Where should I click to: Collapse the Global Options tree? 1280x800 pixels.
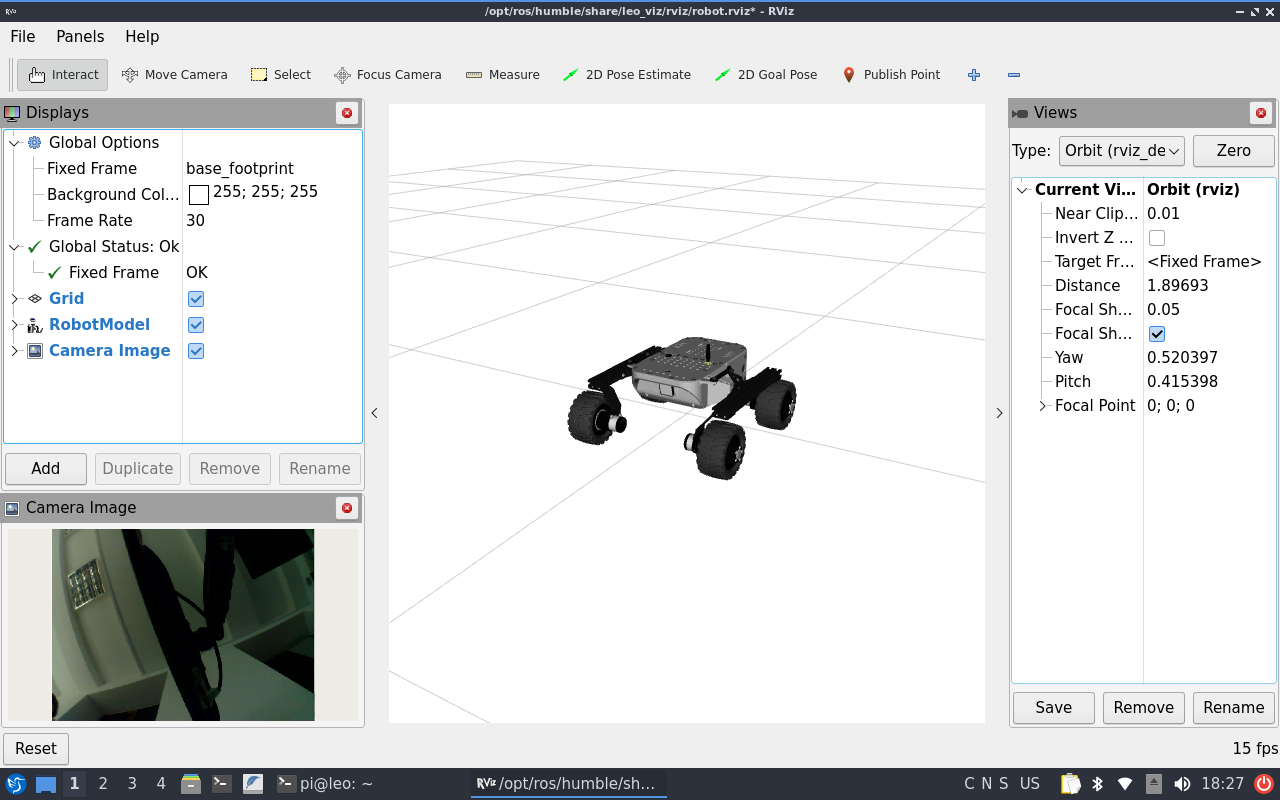13,142
